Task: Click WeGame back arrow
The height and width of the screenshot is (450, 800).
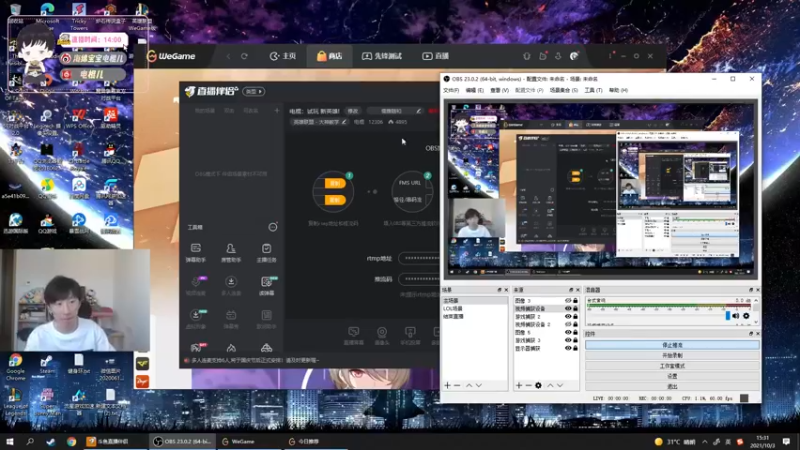Action: tap(228, 56)
